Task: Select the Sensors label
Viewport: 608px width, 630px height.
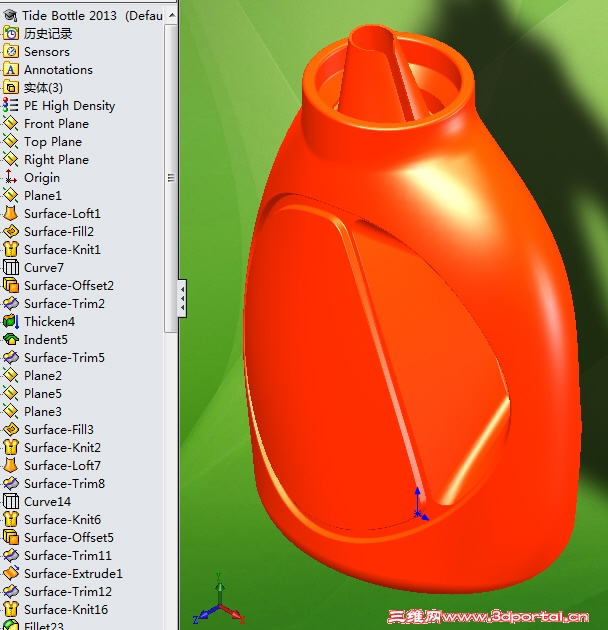Action: point(47,52)
